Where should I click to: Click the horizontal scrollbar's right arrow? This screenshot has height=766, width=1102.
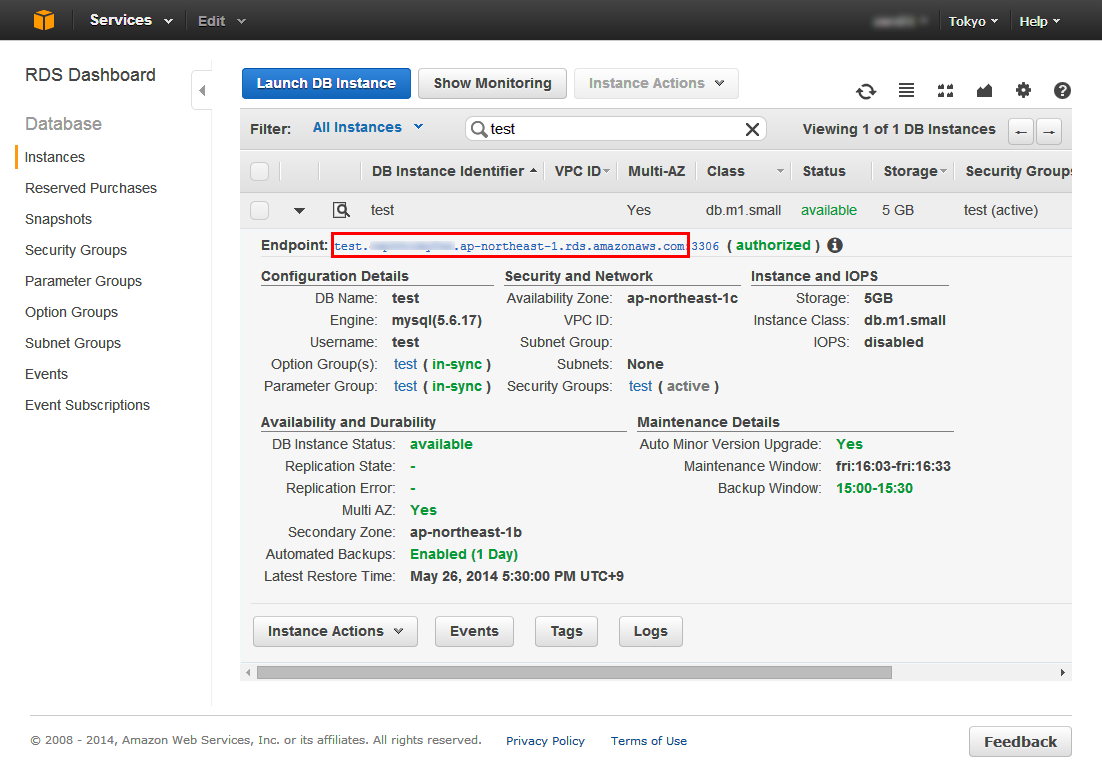click(1063, 673)
